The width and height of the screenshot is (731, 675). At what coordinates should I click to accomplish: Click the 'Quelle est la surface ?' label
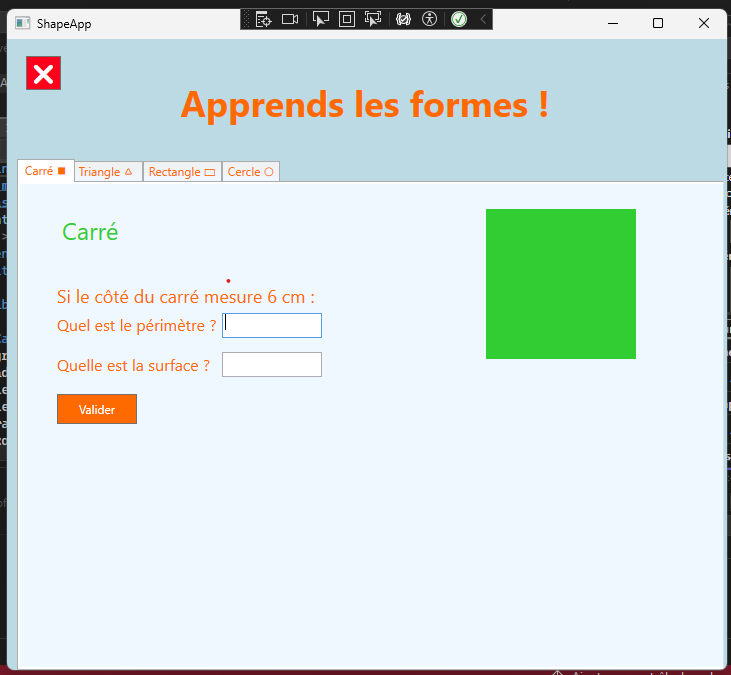point(133,365)
